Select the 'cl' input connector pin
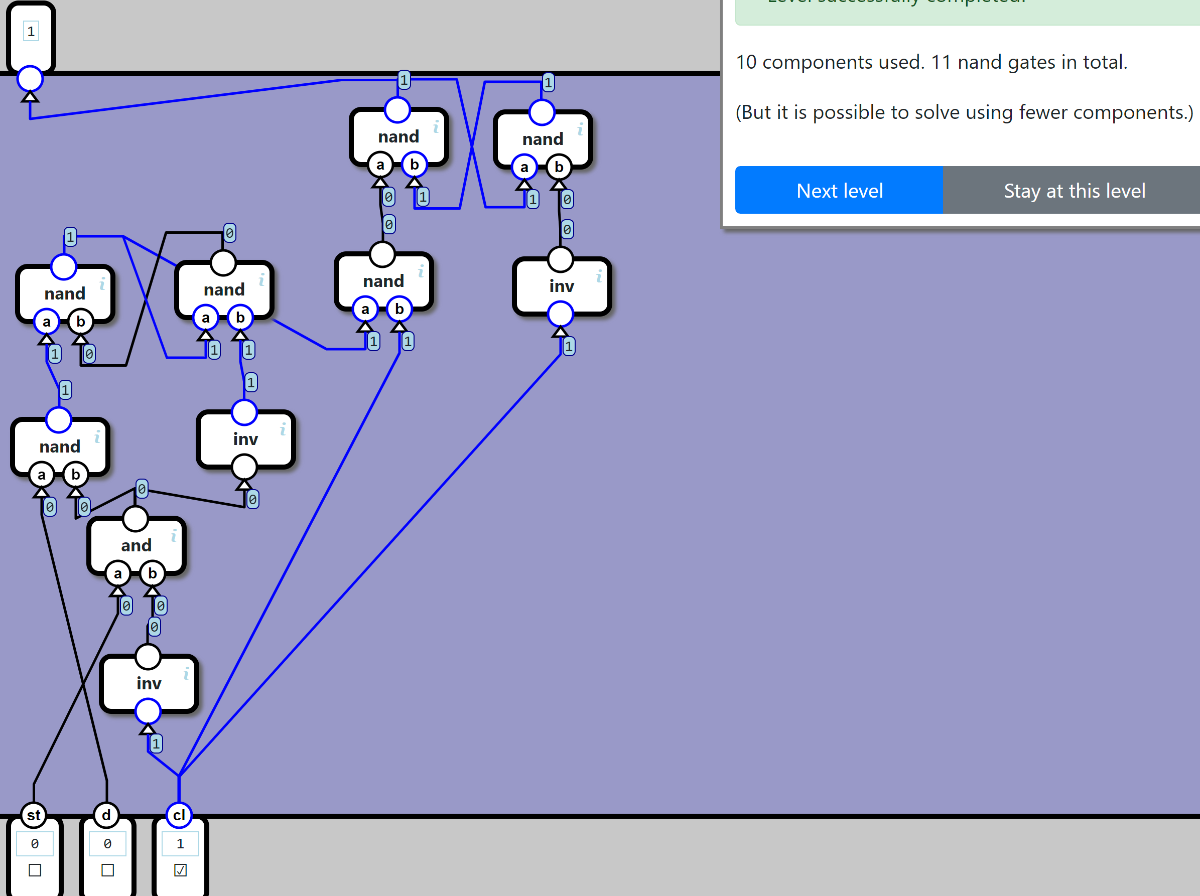The width and height of the screenshot is (1200, 896). [180, 816]
